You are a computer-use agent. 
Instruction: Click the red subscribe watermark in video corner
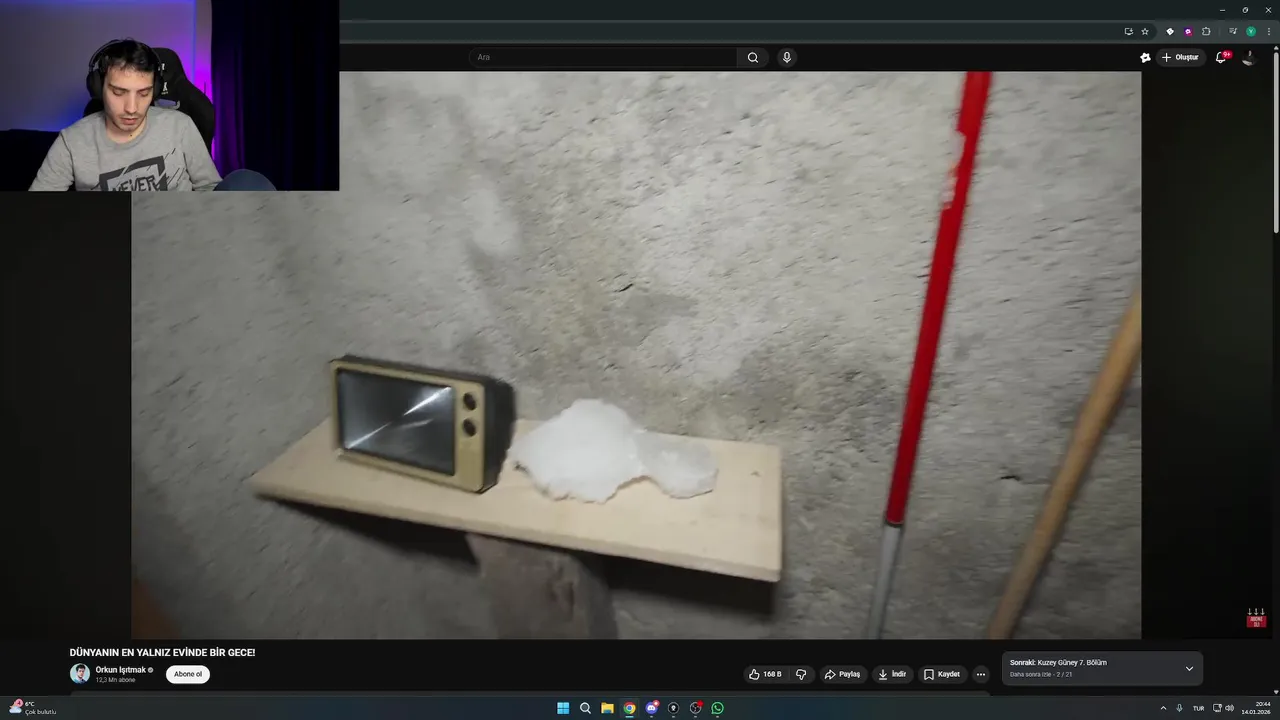click(x=1256, y=618)
